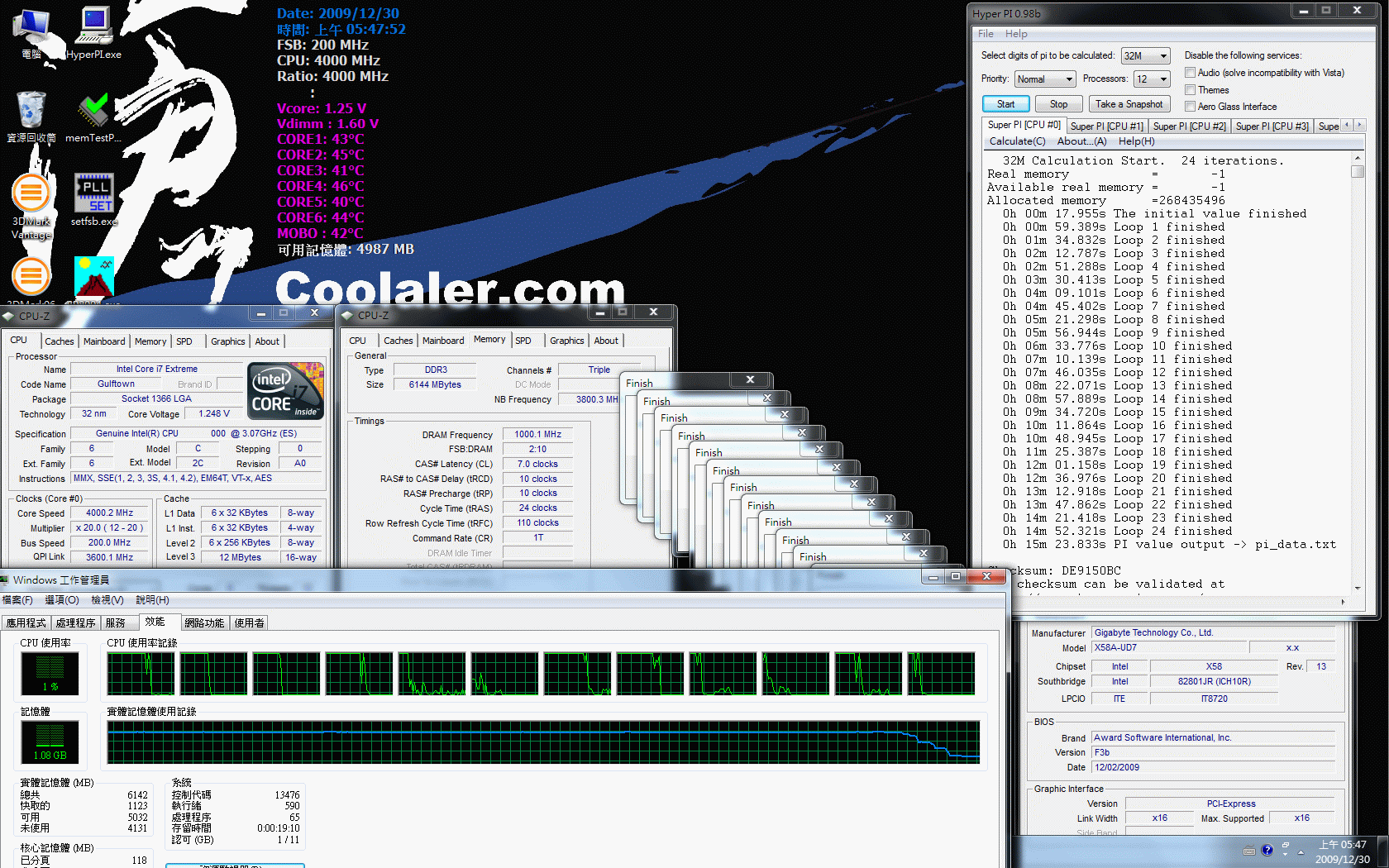Open the 檔案(F) menu in Task Manager

(17, 600)
